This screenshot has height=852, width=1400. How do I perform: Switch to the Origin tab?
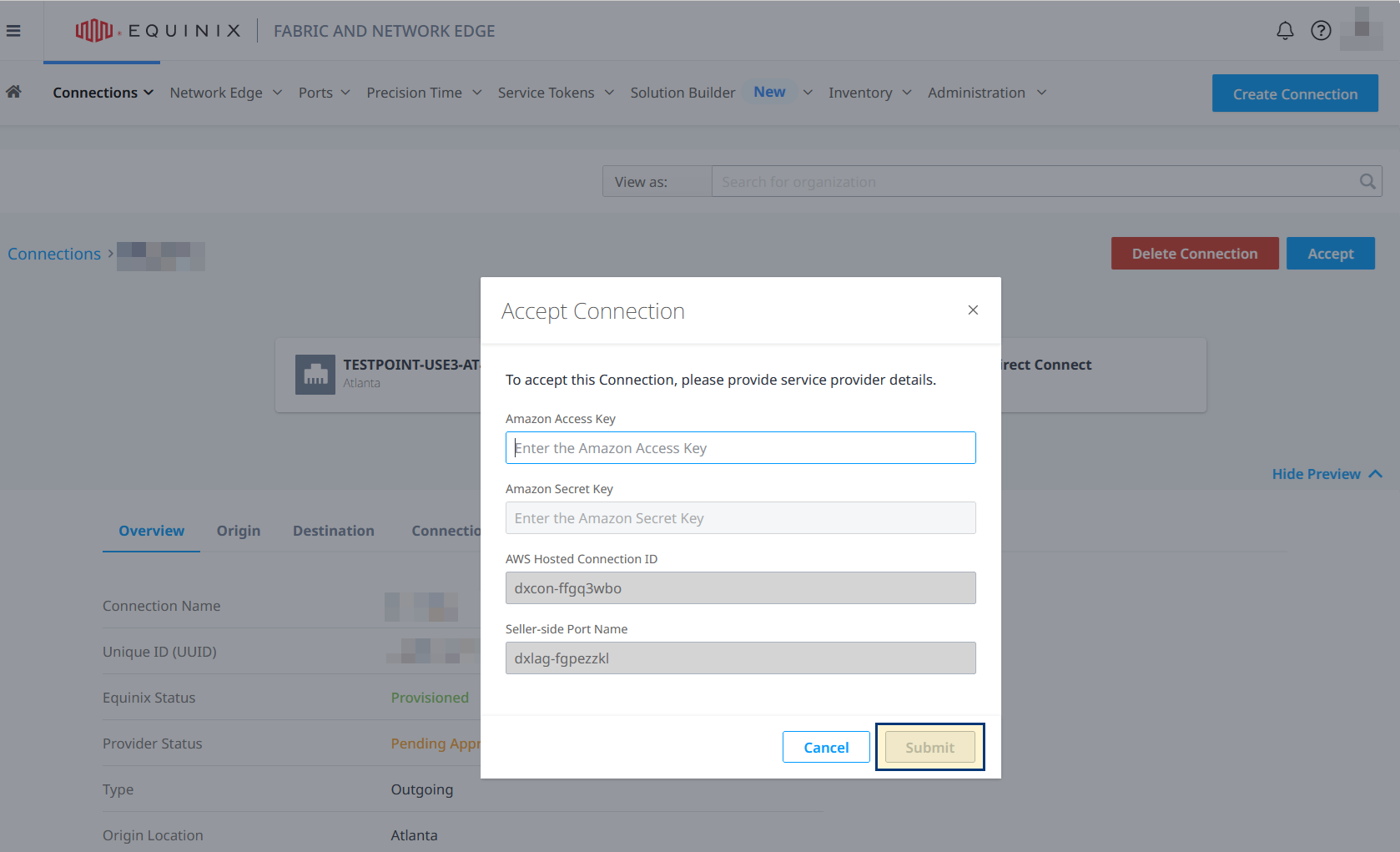(239, 531)
